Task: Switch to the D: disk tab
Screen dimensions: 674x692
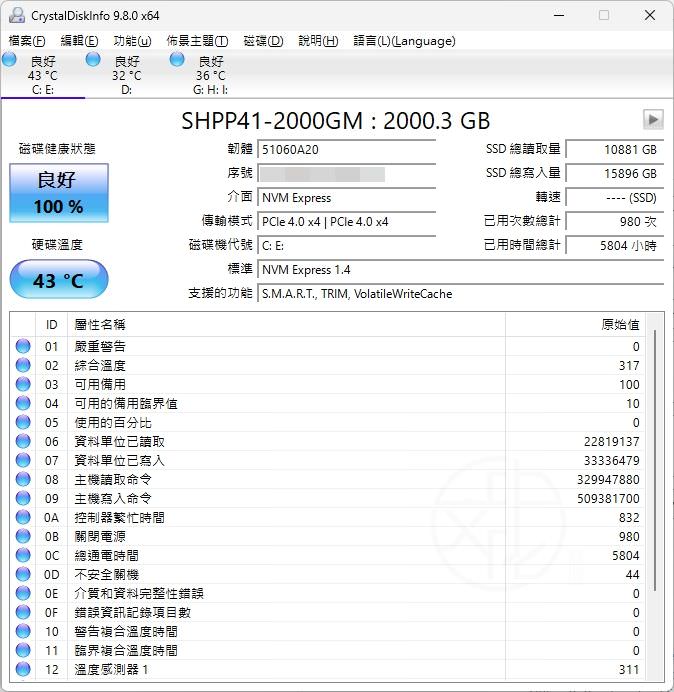Action: (x=127, y=75)
